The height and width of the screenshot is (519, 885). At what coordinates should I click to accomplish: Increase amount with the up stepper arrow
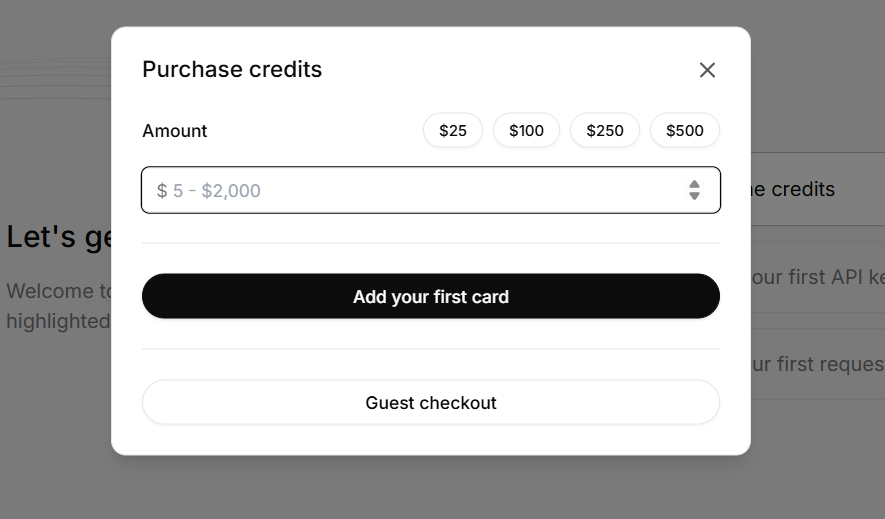click(694, 184)
